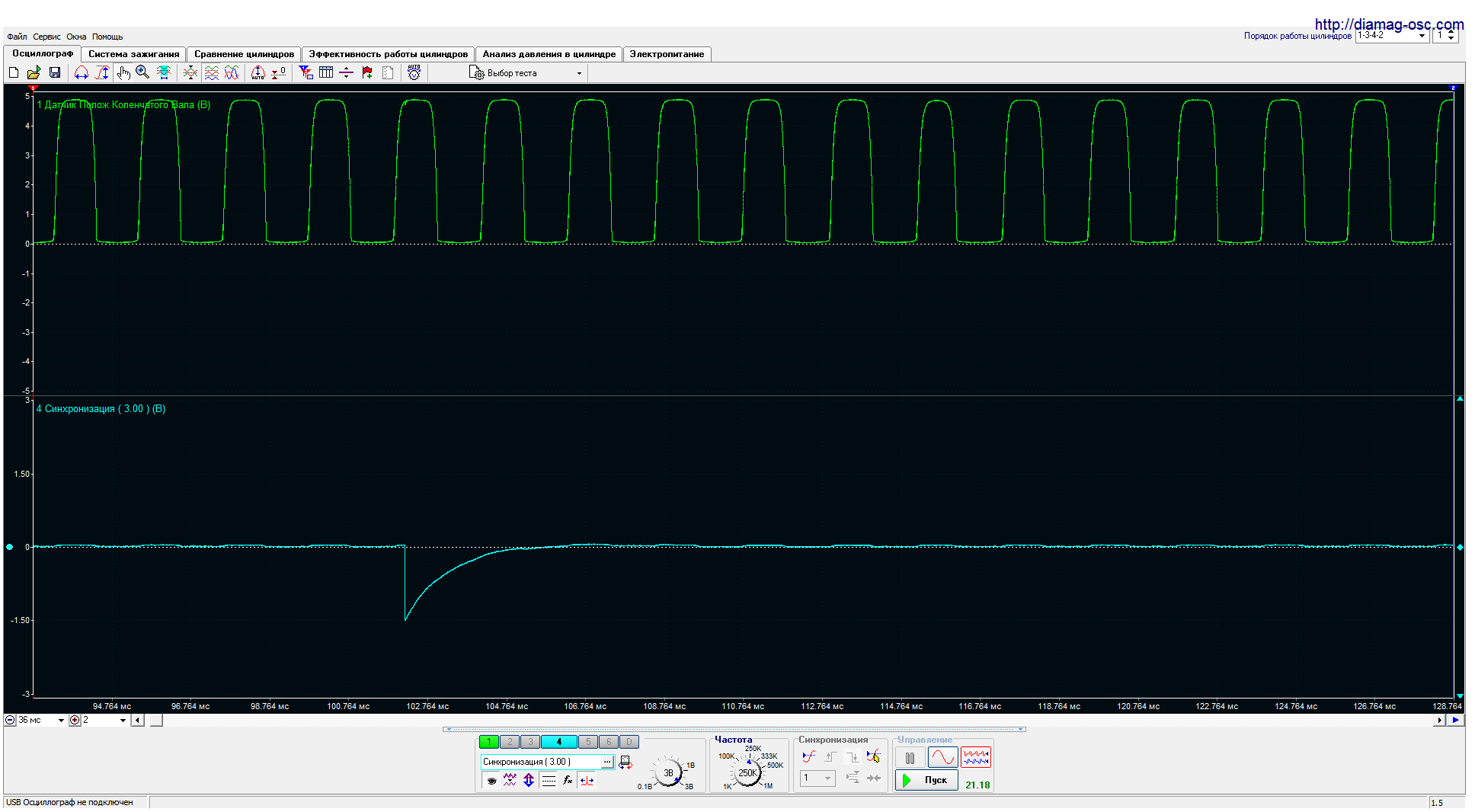Activate the hand pan tool
This screenshot has height=812, width=1475.
(123, 72)
